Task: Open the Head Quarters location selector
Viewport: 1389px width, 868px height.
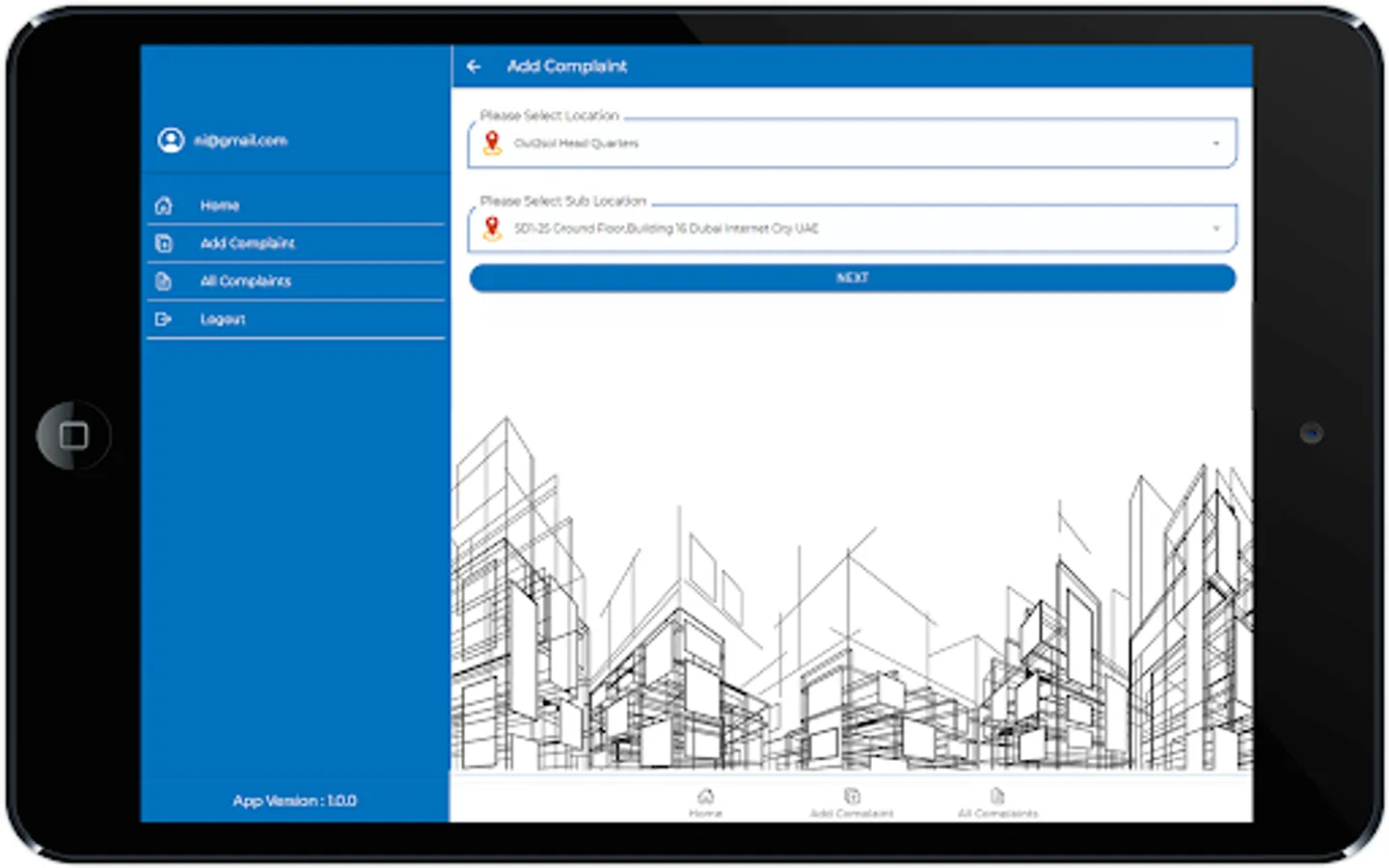Action: [x=852, y=143]
